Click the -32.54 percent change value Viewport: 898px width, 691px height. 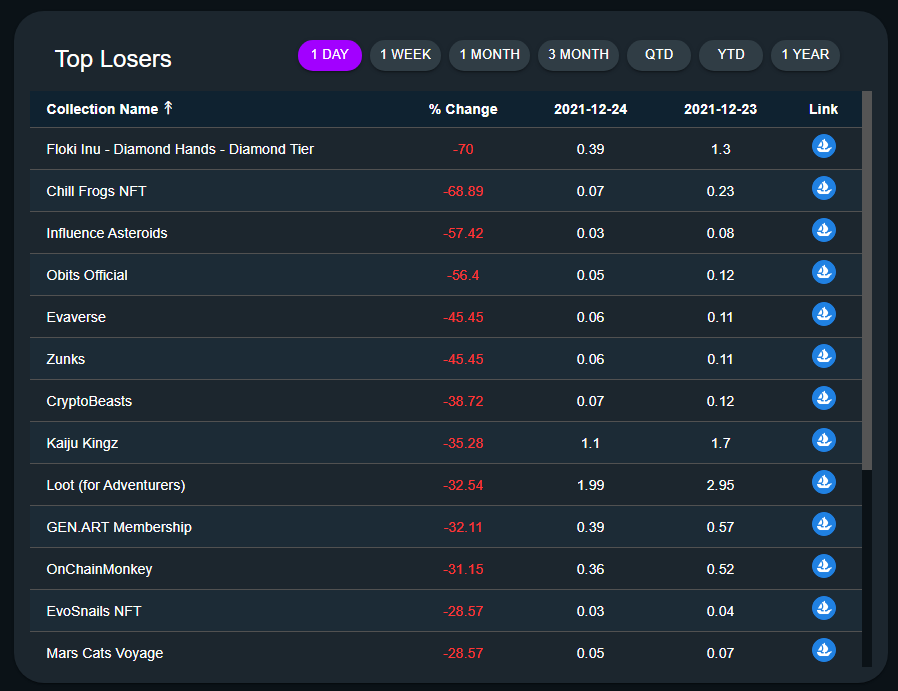pyautogui.click(x=463, y=485)
